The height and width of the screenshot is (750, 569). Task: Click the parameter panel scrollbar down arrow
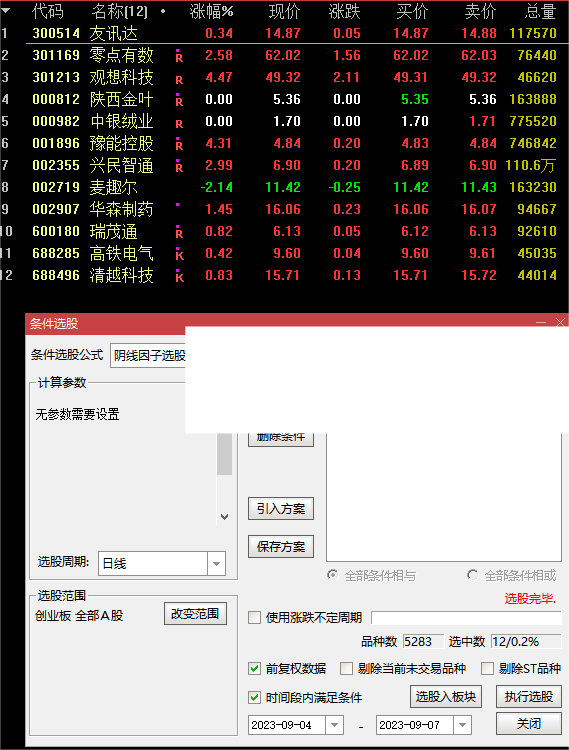224,517
